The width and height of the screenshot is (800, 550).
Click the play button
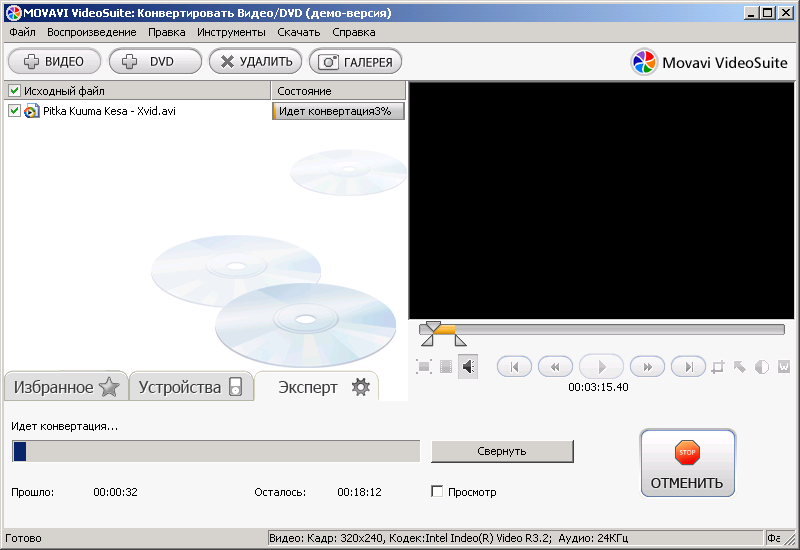click(x=602, y=366)
